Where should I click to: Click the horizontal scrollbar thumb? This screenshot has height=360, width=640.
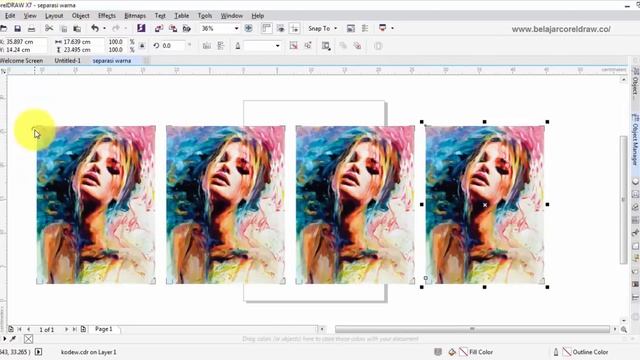[x=472, y=329]
